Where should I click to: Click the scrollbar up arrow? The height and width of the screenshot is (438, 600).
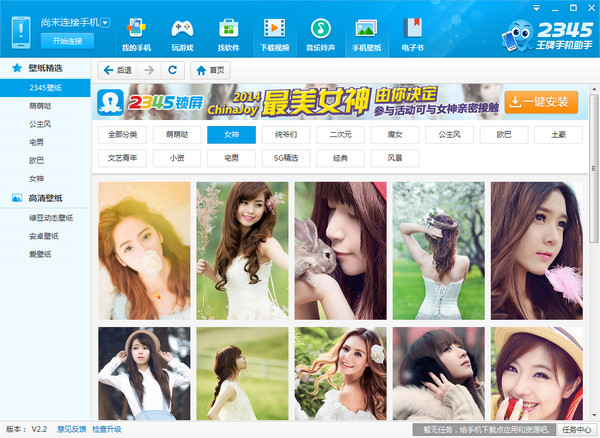coord(593,89)
